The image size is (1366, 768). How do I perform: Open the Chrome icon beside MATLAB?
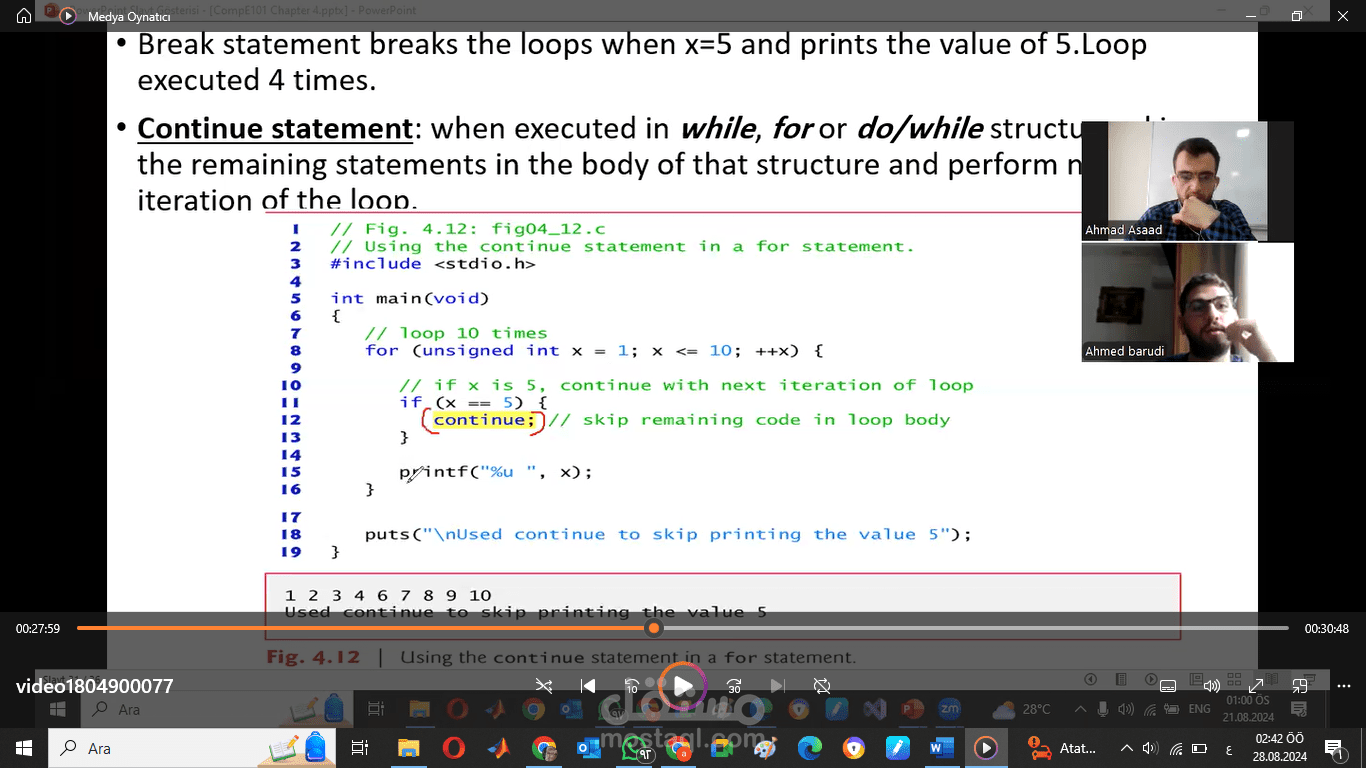coord(543,748)
